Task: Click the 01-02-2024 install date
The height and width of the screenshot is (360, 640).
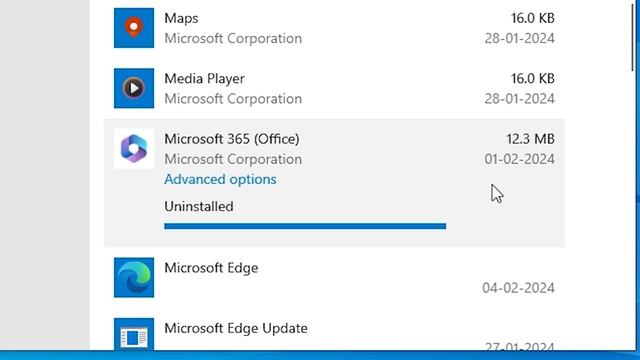Action: (519, 159)
